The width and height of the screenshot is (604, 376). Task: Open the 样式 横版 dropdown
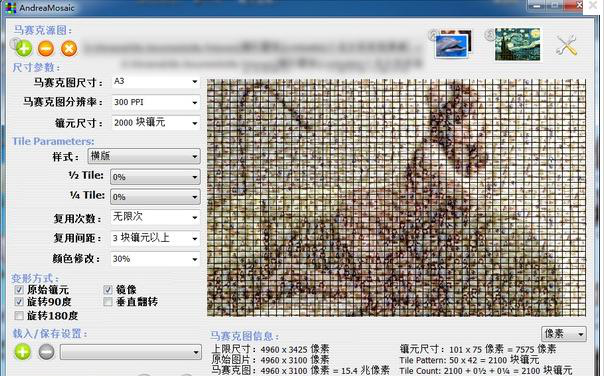(x=144, y=156)
